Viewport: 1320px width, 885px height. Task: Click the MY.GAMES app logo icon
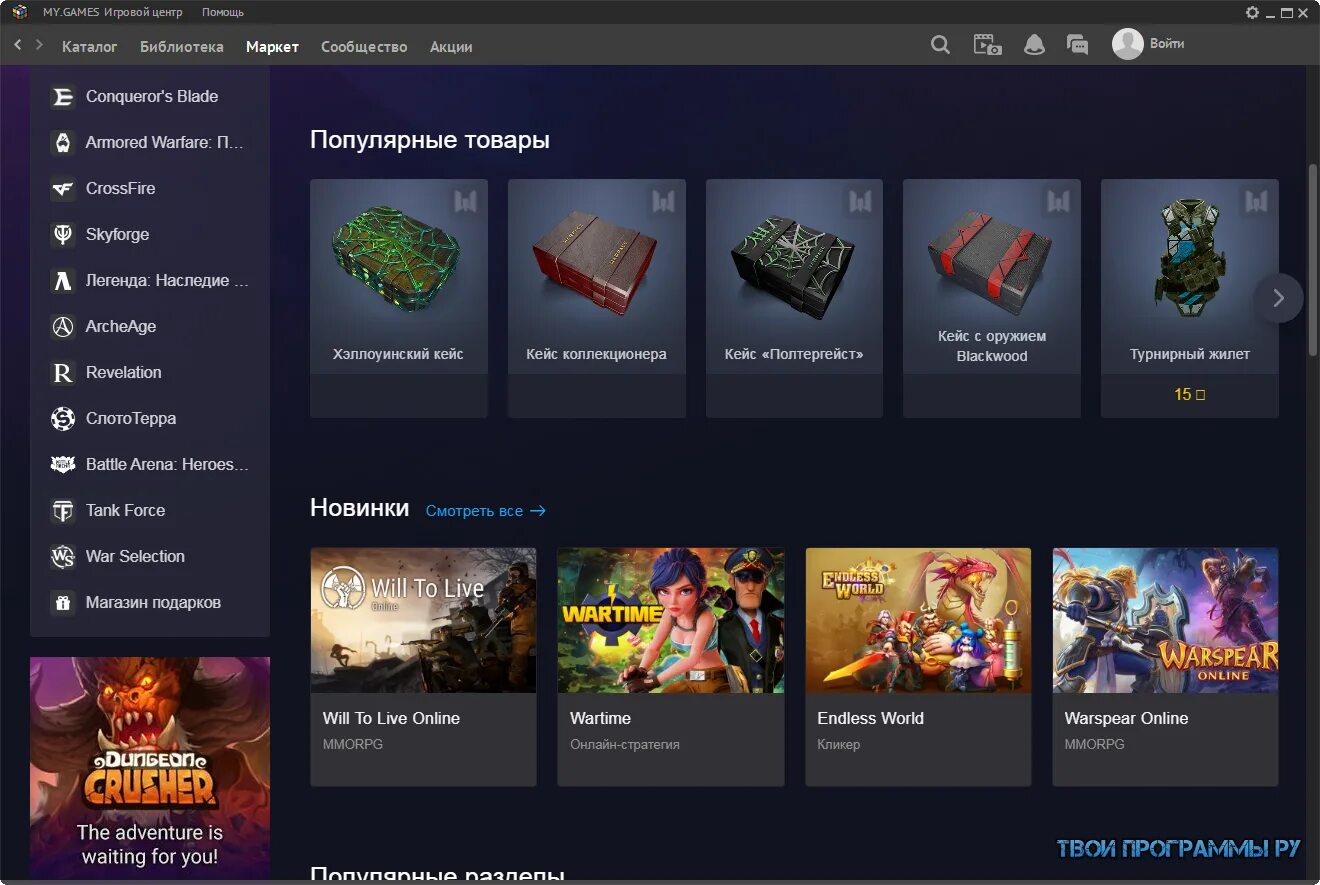(19, 12)
